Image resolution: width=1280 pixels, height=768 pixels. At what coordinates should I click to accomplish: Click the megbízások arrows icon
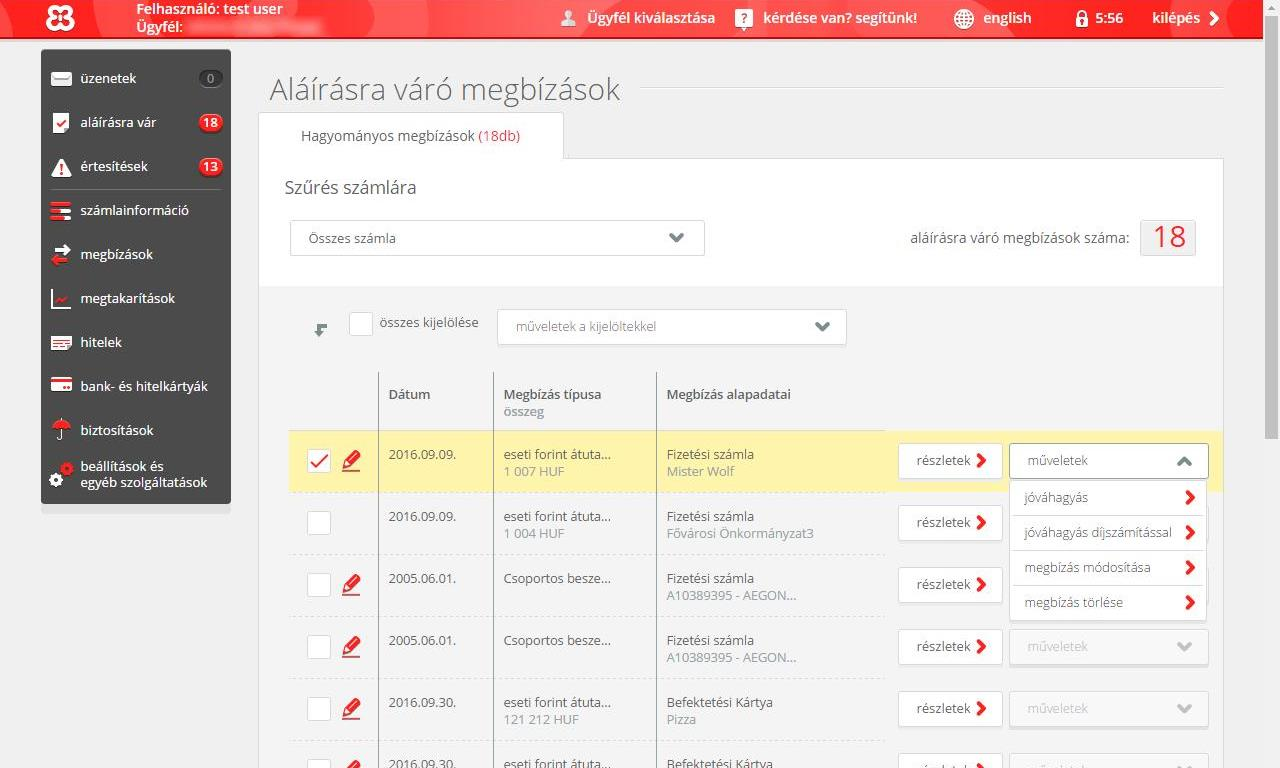coord(61,255)
